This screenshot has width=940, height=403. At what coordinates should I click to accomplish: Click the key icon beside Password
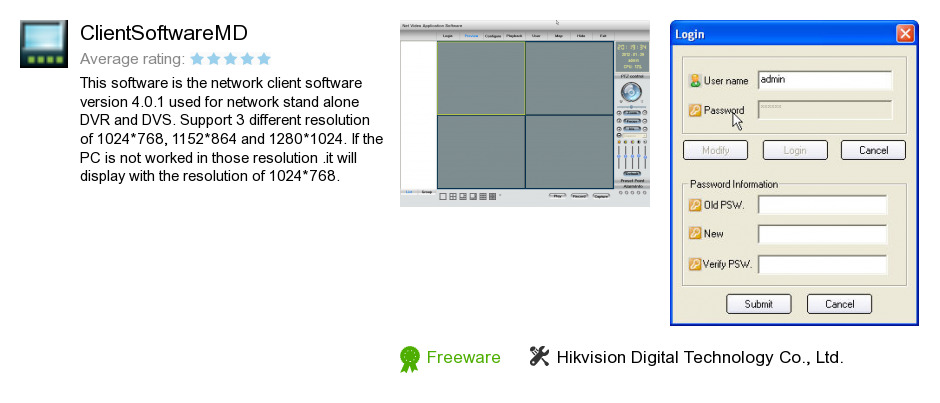695,110
